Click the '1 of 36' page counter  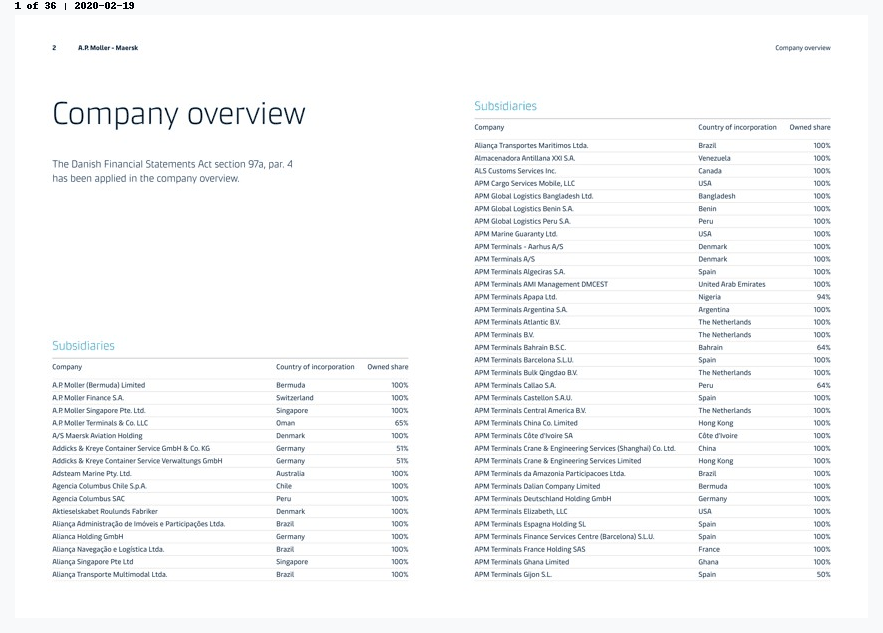point(35,6)
